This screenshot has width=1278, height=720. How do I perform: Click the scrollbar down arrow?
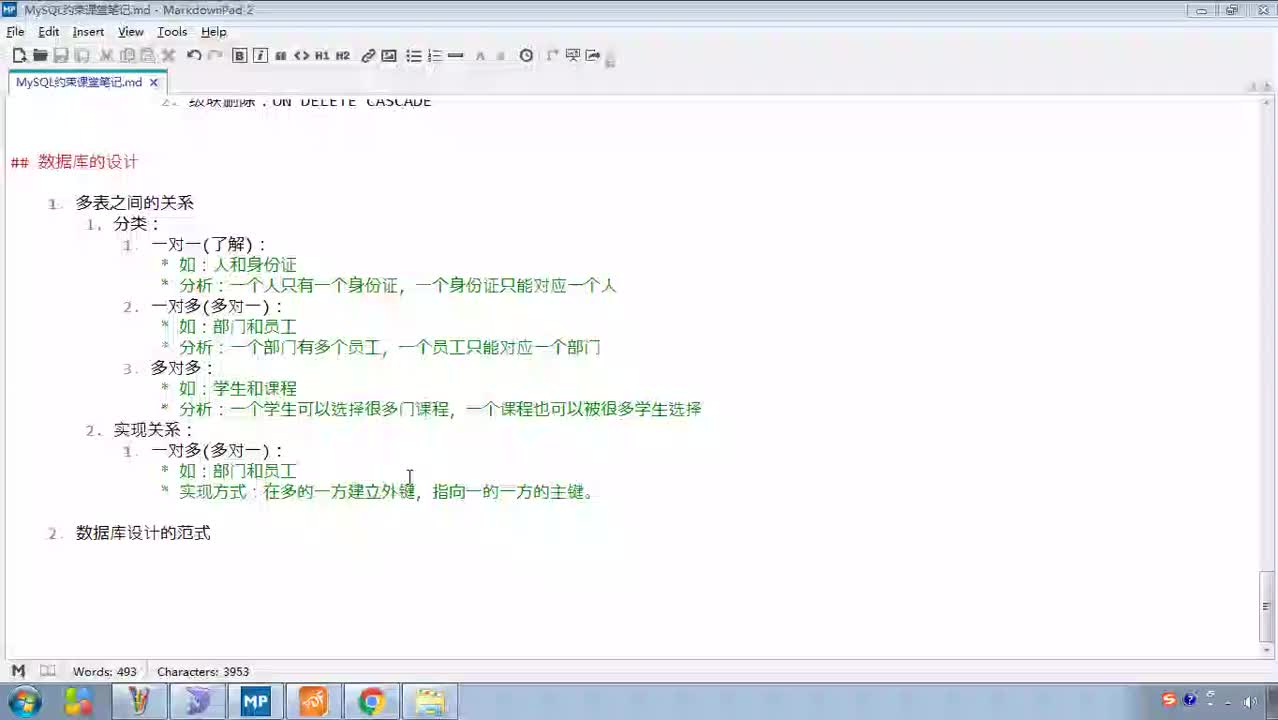[x=1268, y=652]
